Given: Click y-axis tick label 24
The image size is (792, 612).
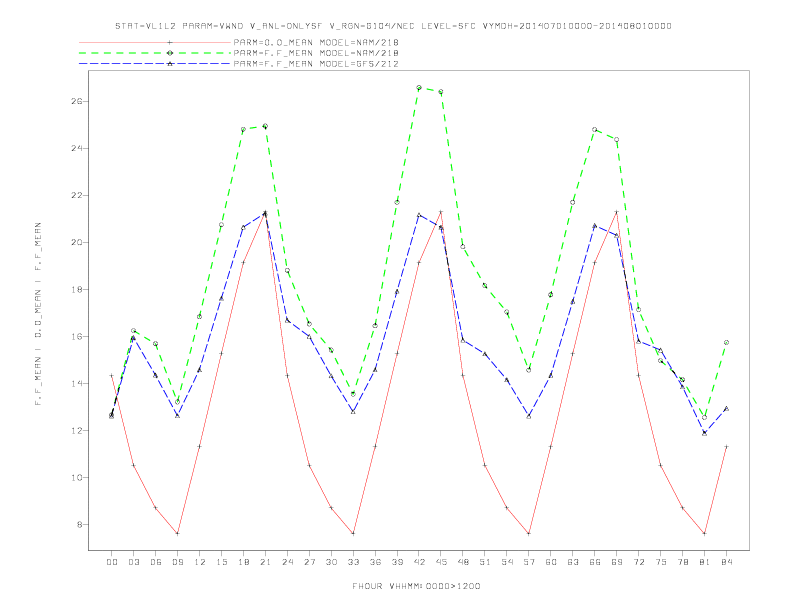Looking at the screenshot, I should pos(77,148).
